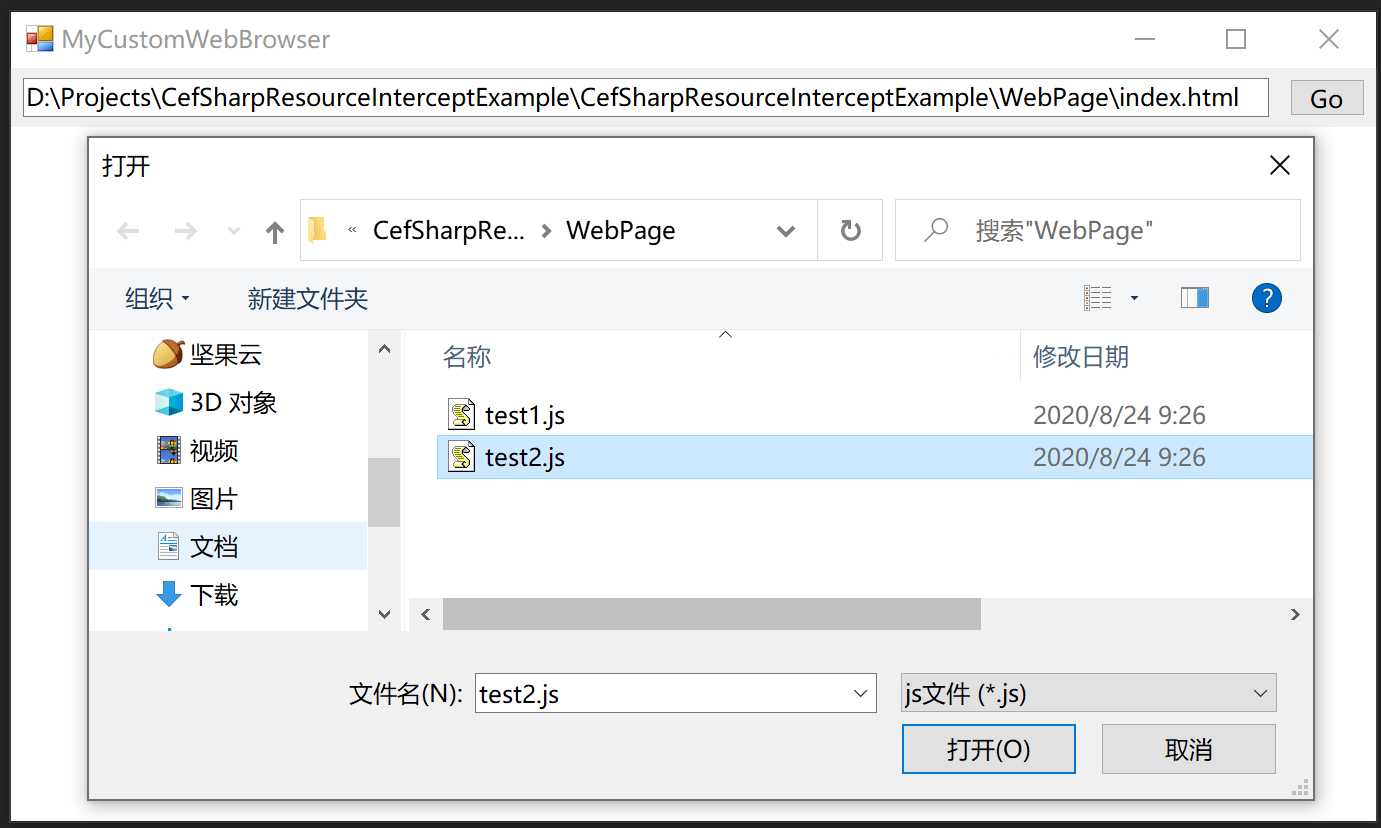
Task: Select 文档 in the navigation pane
Action: click(x=228, y=546)
